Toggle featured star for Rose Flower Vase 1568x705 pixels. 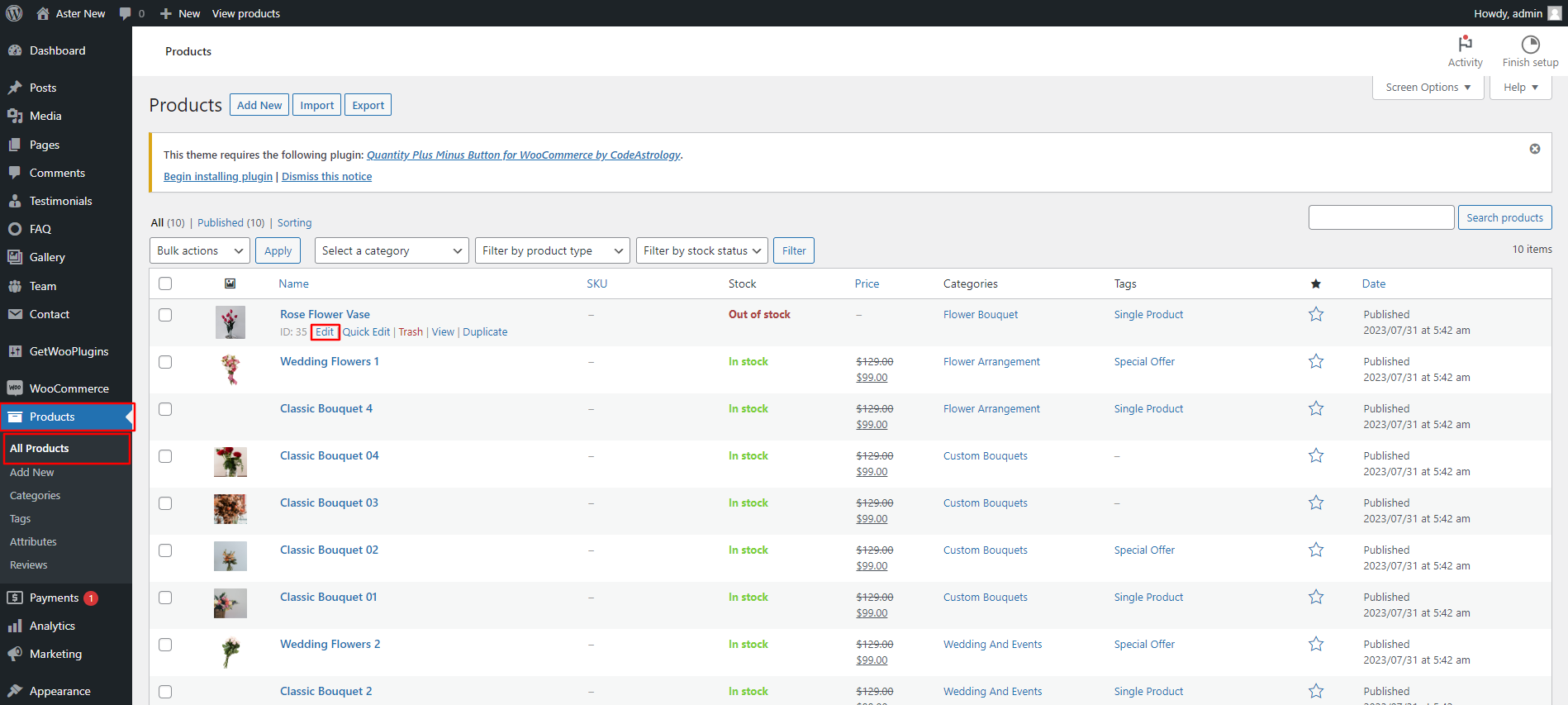[x=1316, y=314]
